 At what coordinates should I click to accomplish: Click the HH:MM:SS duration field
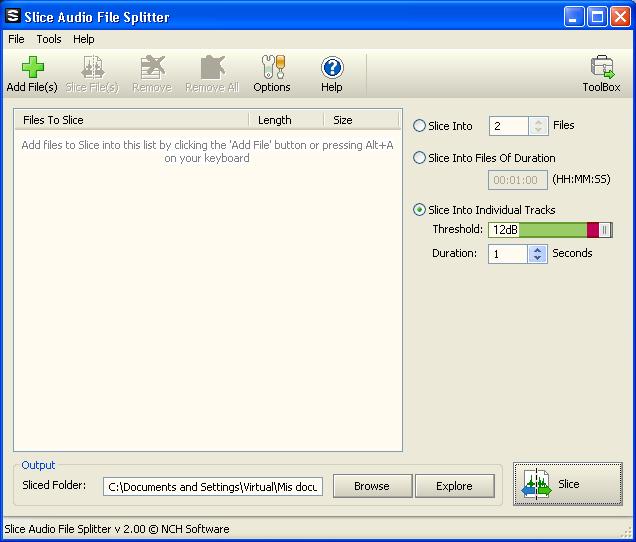[x=518, y=180]
